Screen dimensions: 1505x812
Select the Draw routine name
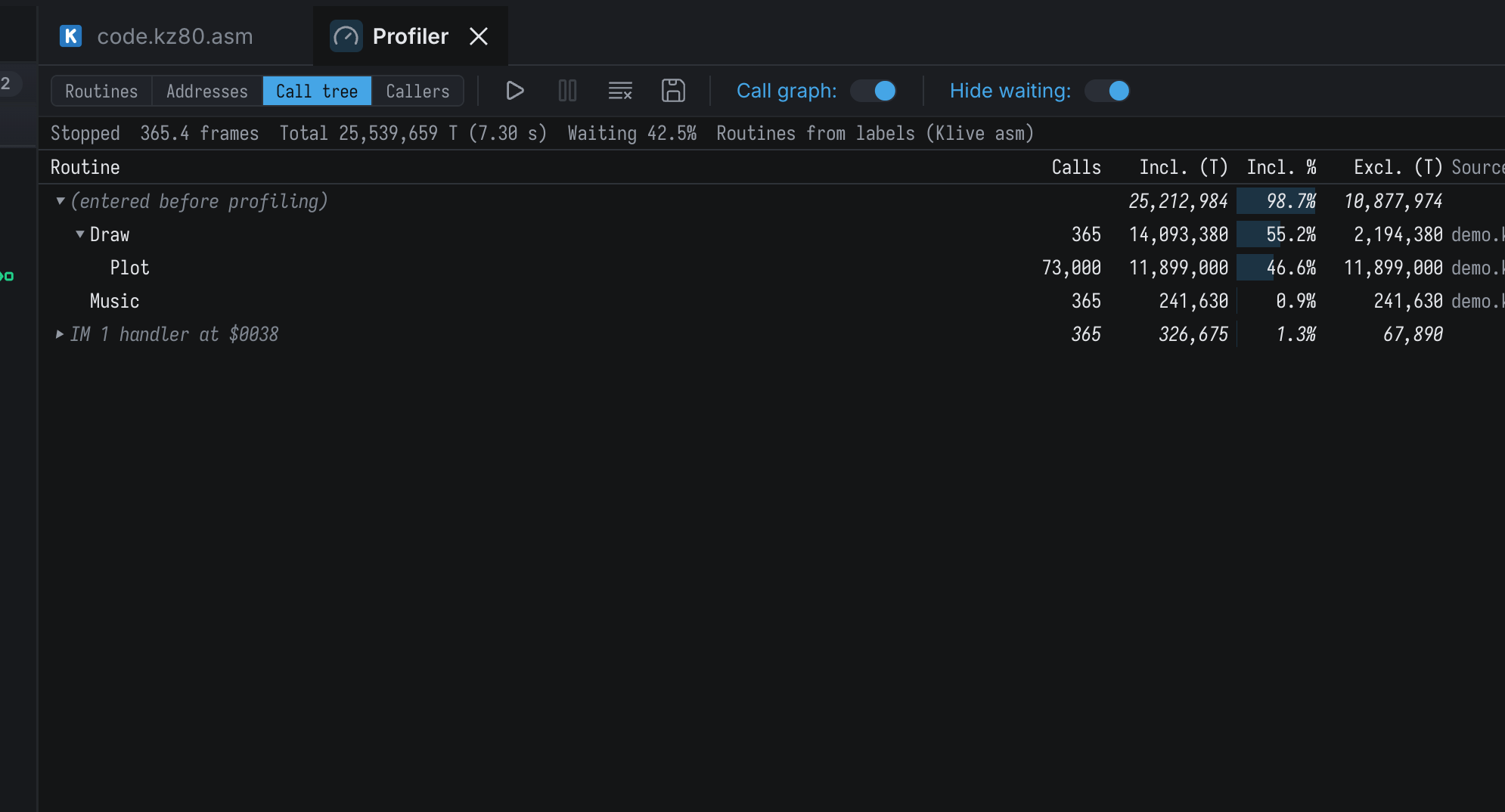click(110, 234)
